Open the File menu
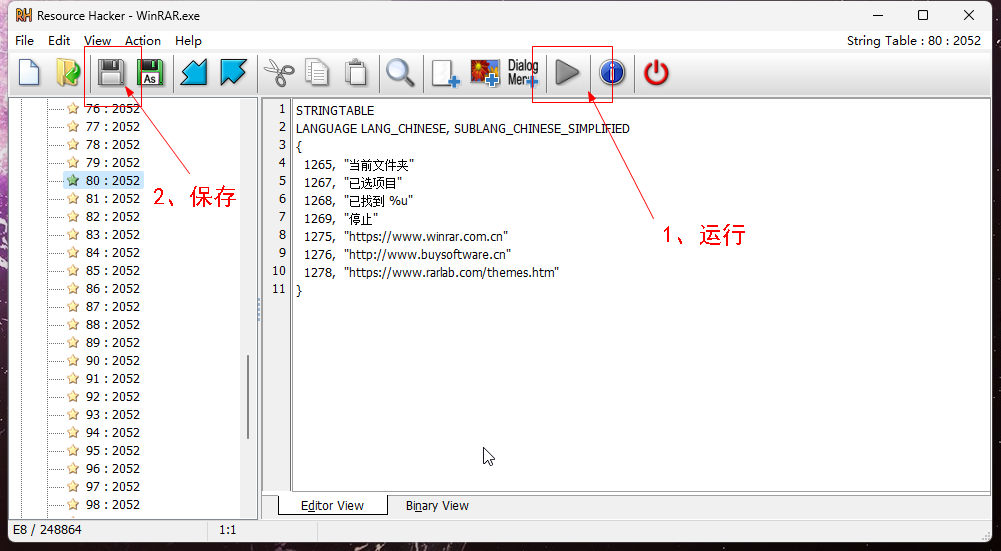The width and height of the screenshot is (1001, 551). [x=24, y=40]
